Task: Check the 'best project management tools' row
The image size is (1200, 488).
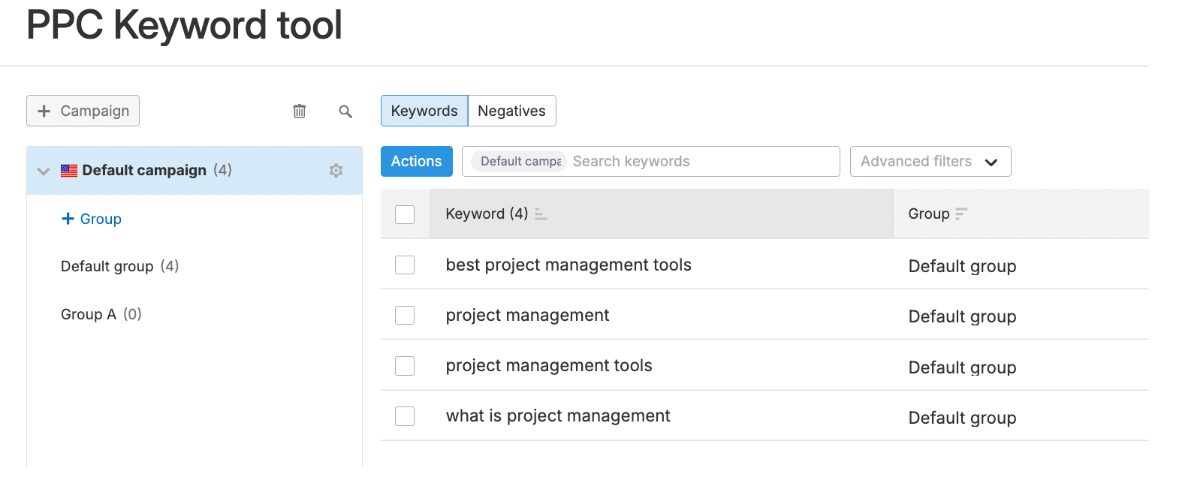Action: [x=405, y=265]
